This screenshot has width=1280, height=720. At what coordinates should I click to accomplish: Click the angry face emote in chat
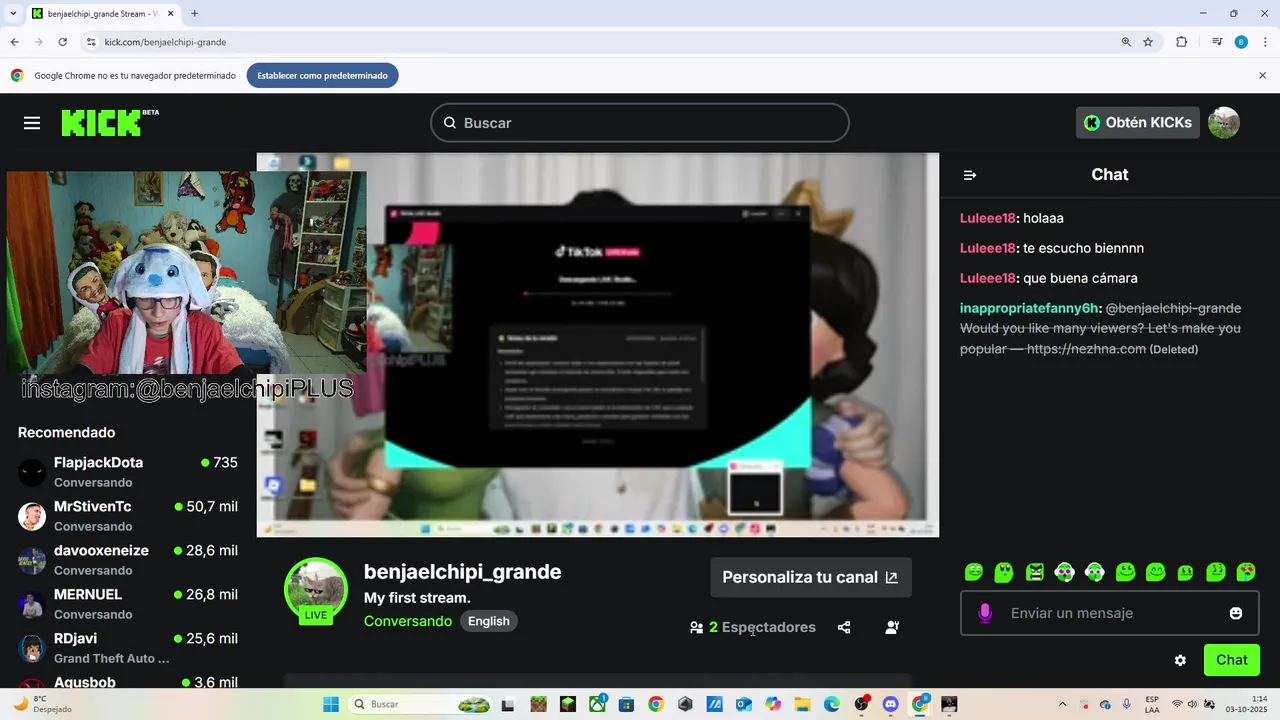(1035, 572)
